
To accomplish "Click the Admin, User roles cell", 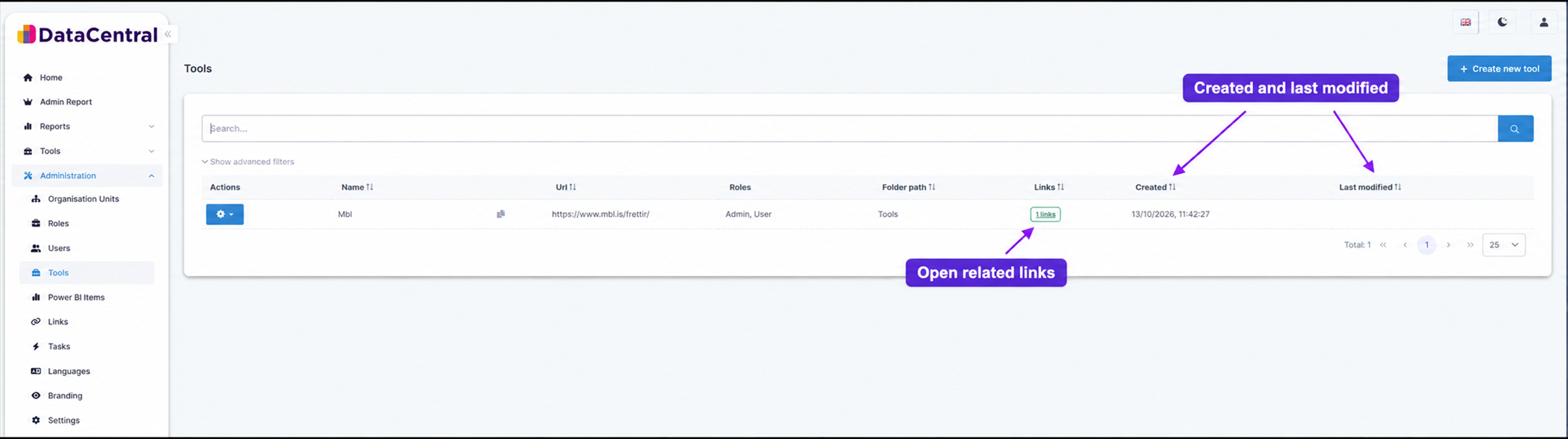I will coord(748,215).
